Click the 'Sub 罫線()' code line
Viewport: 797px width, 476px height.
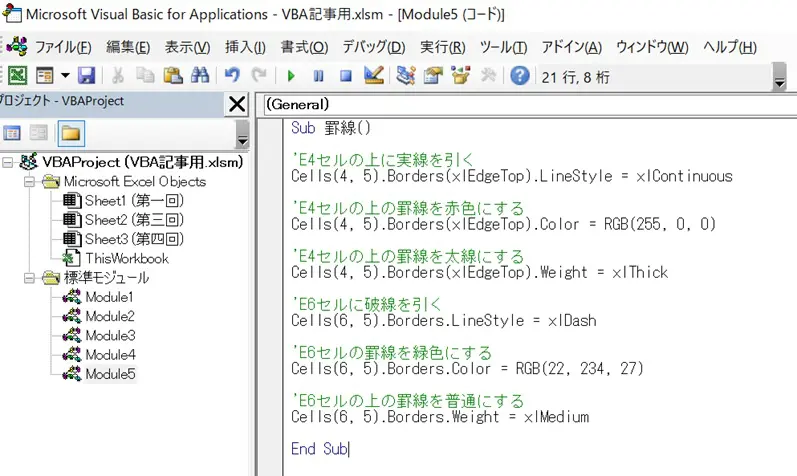point(331,128)
